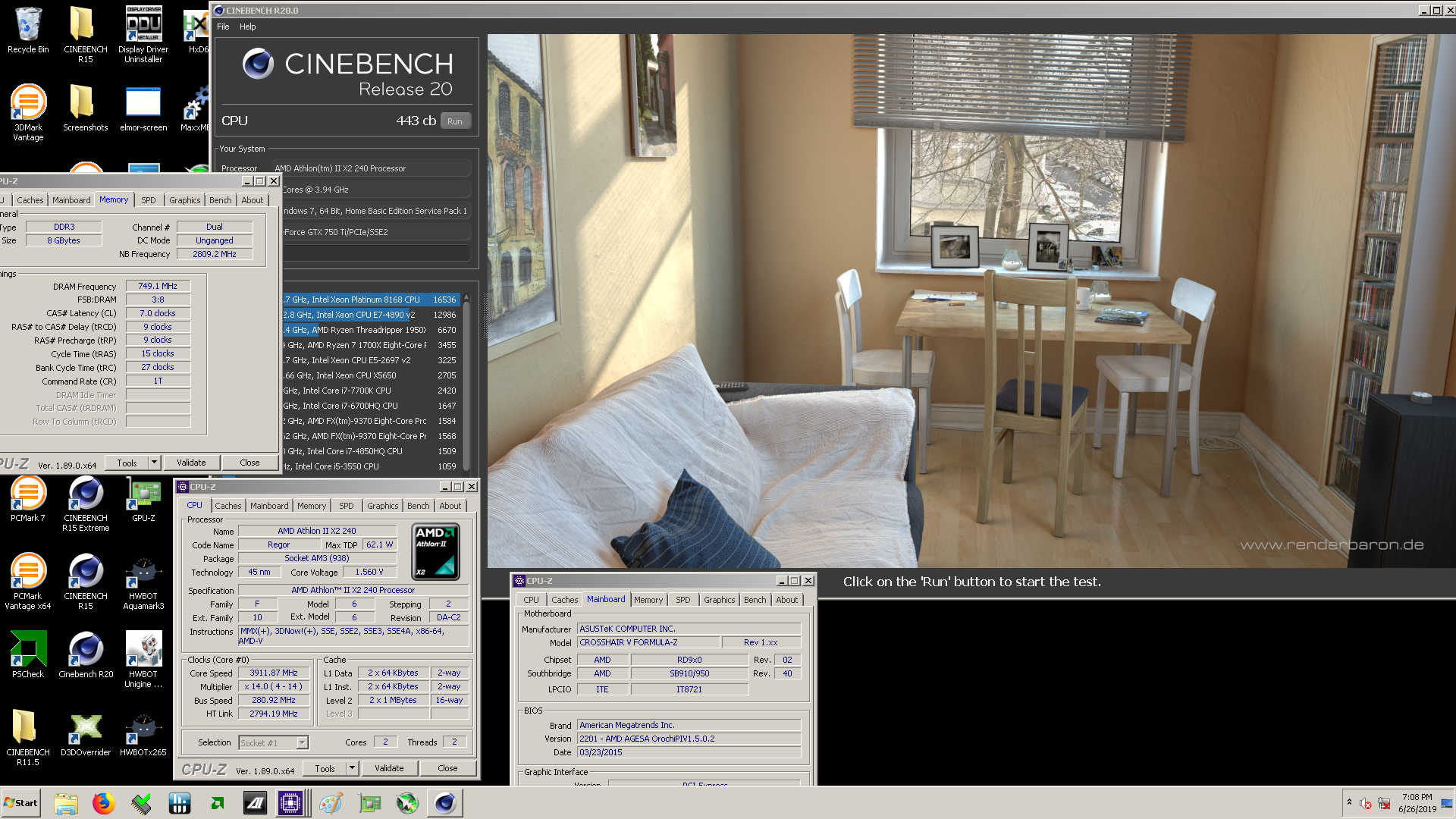
Task: Open CINEBENCH R11.5 folder icon
Action: pos(28,737)
